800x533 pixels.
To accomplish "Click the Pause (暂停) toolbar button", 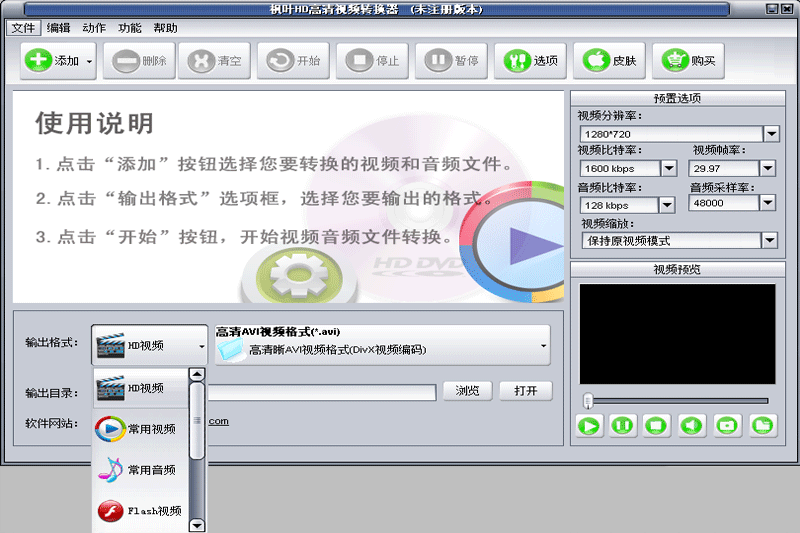I will (x=452, y=61).
